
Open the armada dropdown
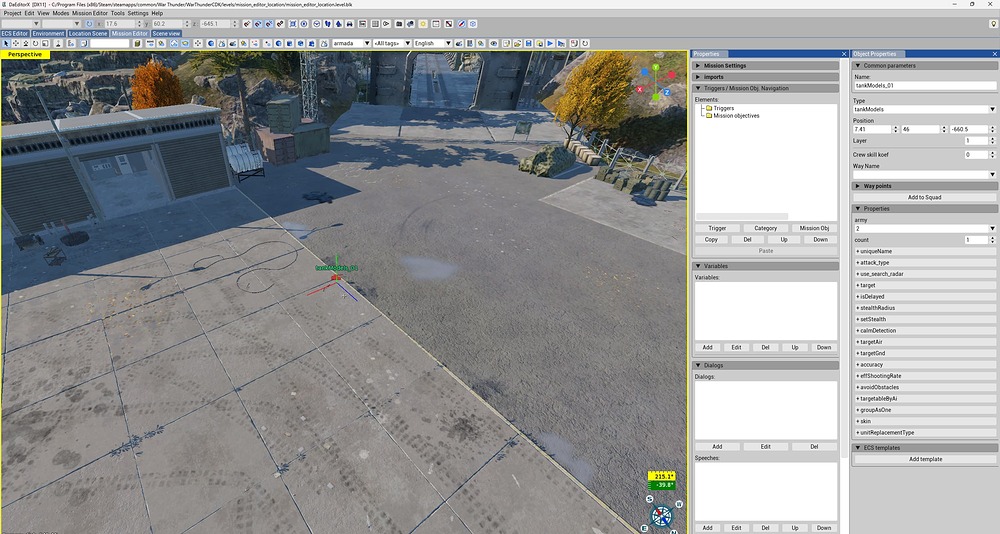(351, 43)
